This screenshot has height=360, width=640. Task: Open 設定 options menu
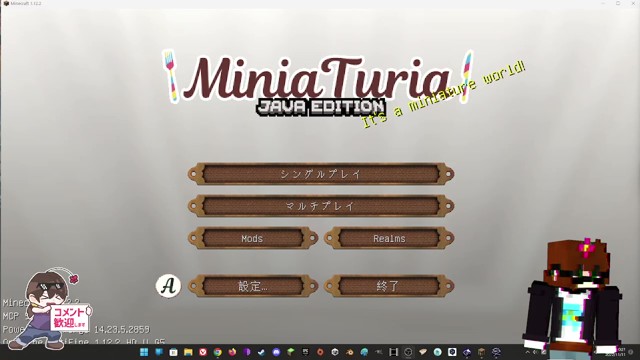[x=253, y=286]
